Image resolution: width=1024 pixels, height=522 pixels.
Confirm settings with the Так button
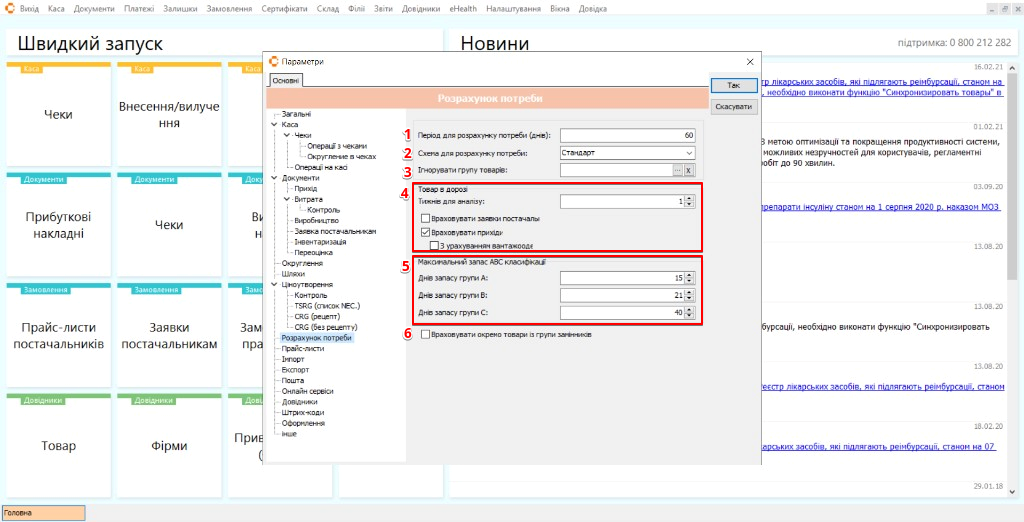[x=734, y=86]
